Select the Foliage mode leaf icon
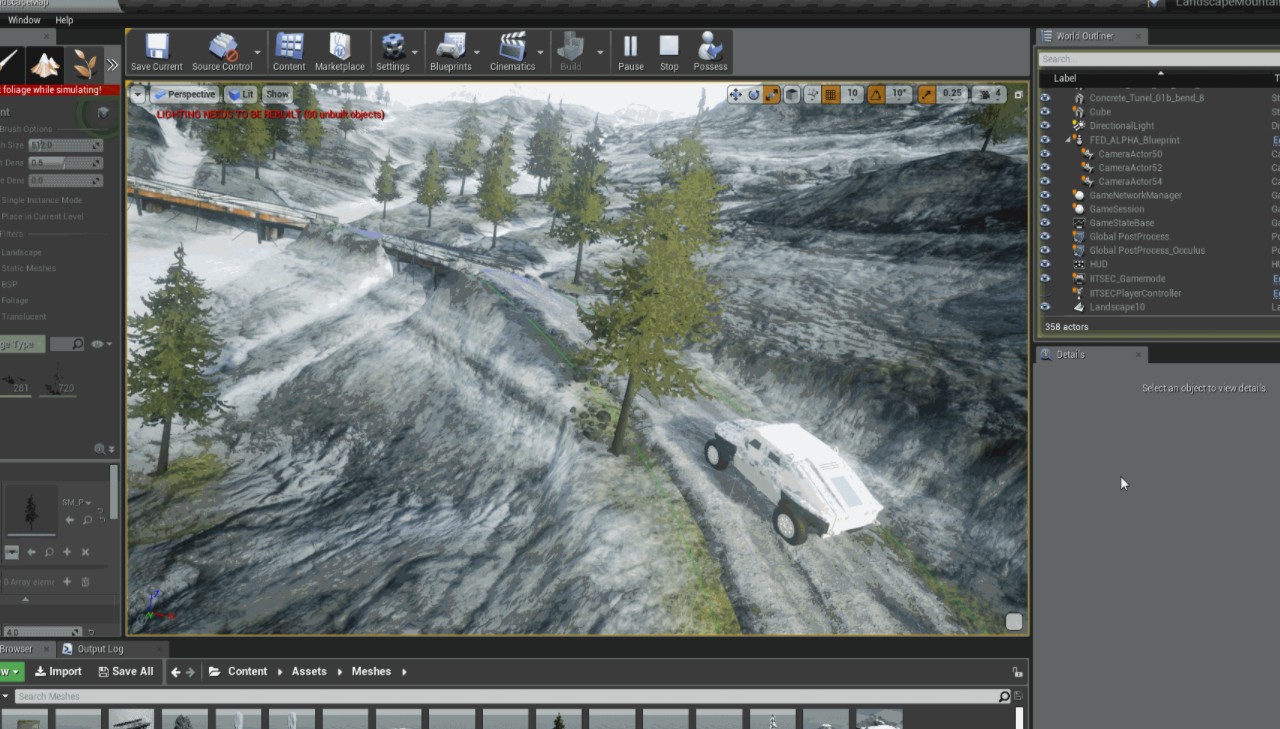 tap(85, 65)
